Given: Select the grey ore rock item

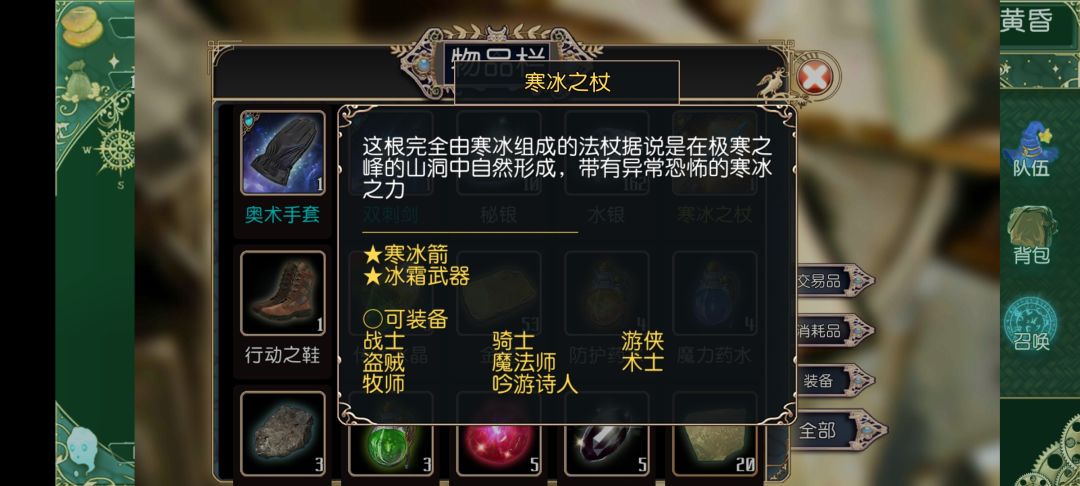Looking at the screenshot, I should [x=282, y=434].
